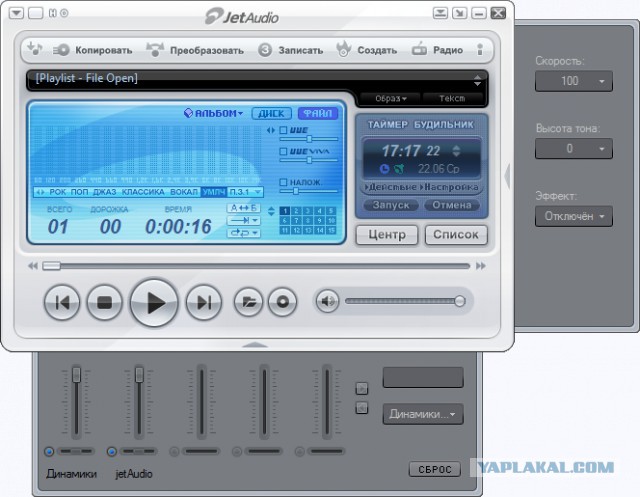Select the ТАЙМЕР tab
The width and height of the screenshot is (640, 497).
(x=387, y=124)
